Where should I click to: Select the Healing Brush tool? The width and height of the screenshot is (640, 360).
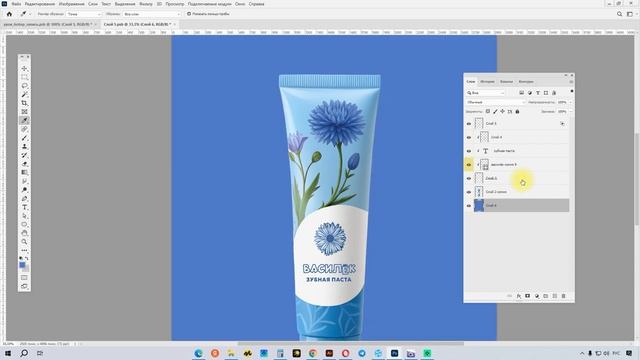[24, 129]
